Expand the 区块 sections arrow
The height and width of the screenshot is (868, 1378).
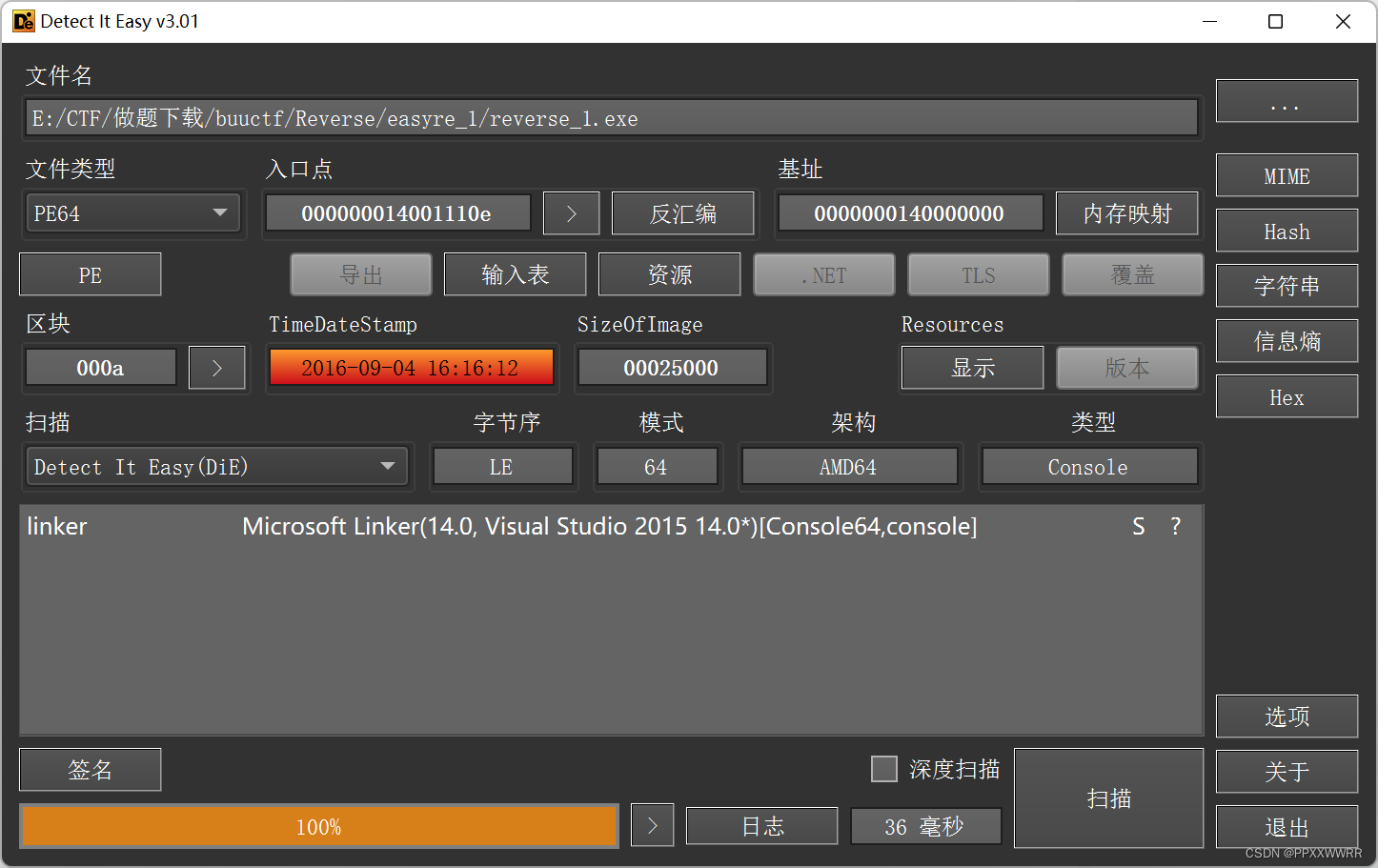click(x=216, y=367)
